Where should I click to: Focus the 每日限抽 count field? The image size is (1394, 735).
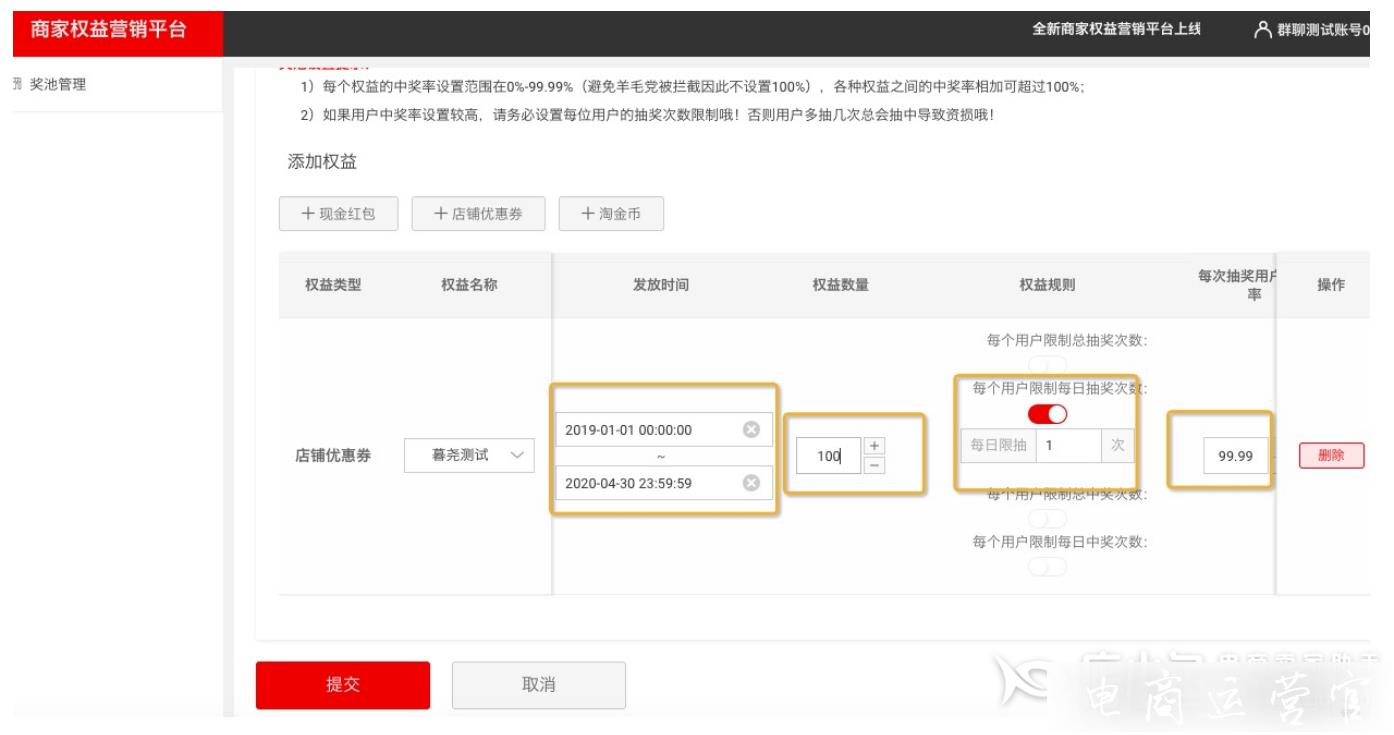[x=1068, y=445]
